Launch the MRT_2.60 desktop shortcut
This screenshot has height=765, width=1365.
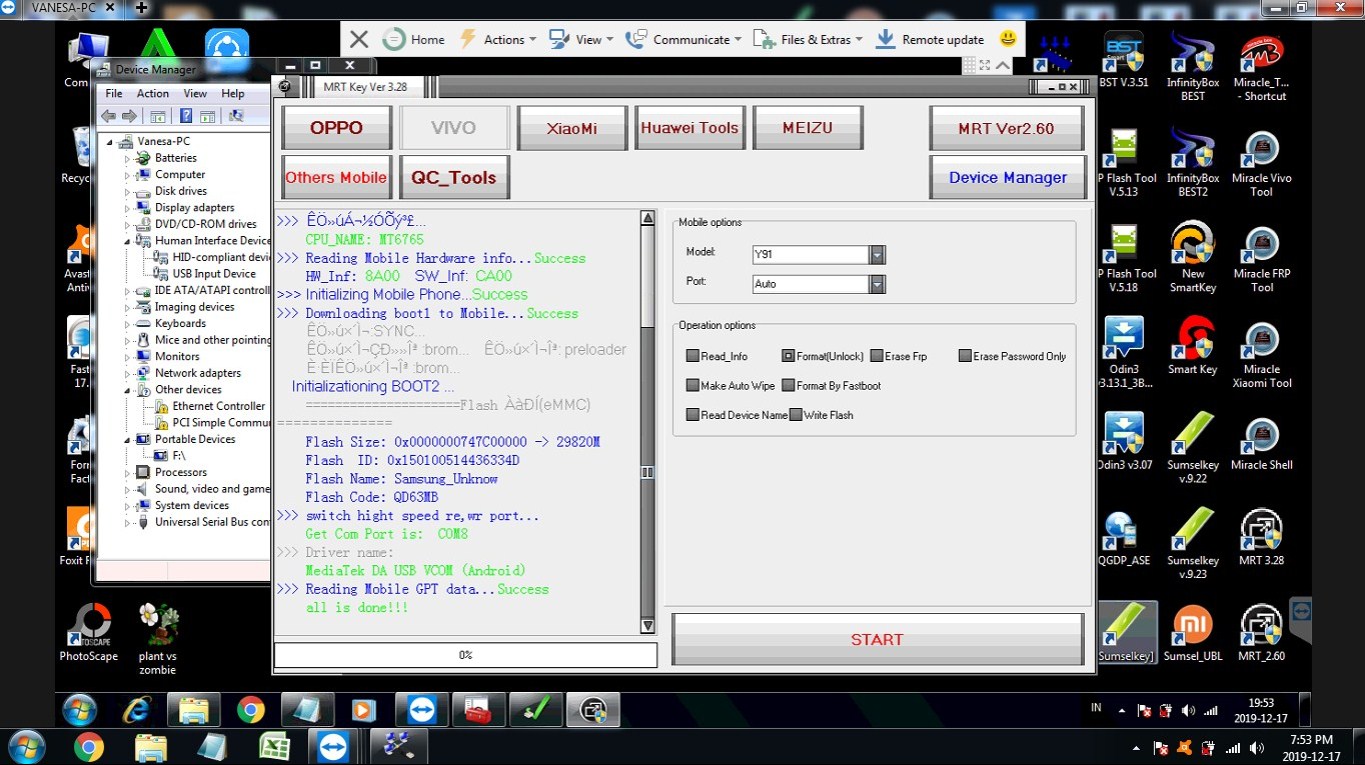[1261, 634]
